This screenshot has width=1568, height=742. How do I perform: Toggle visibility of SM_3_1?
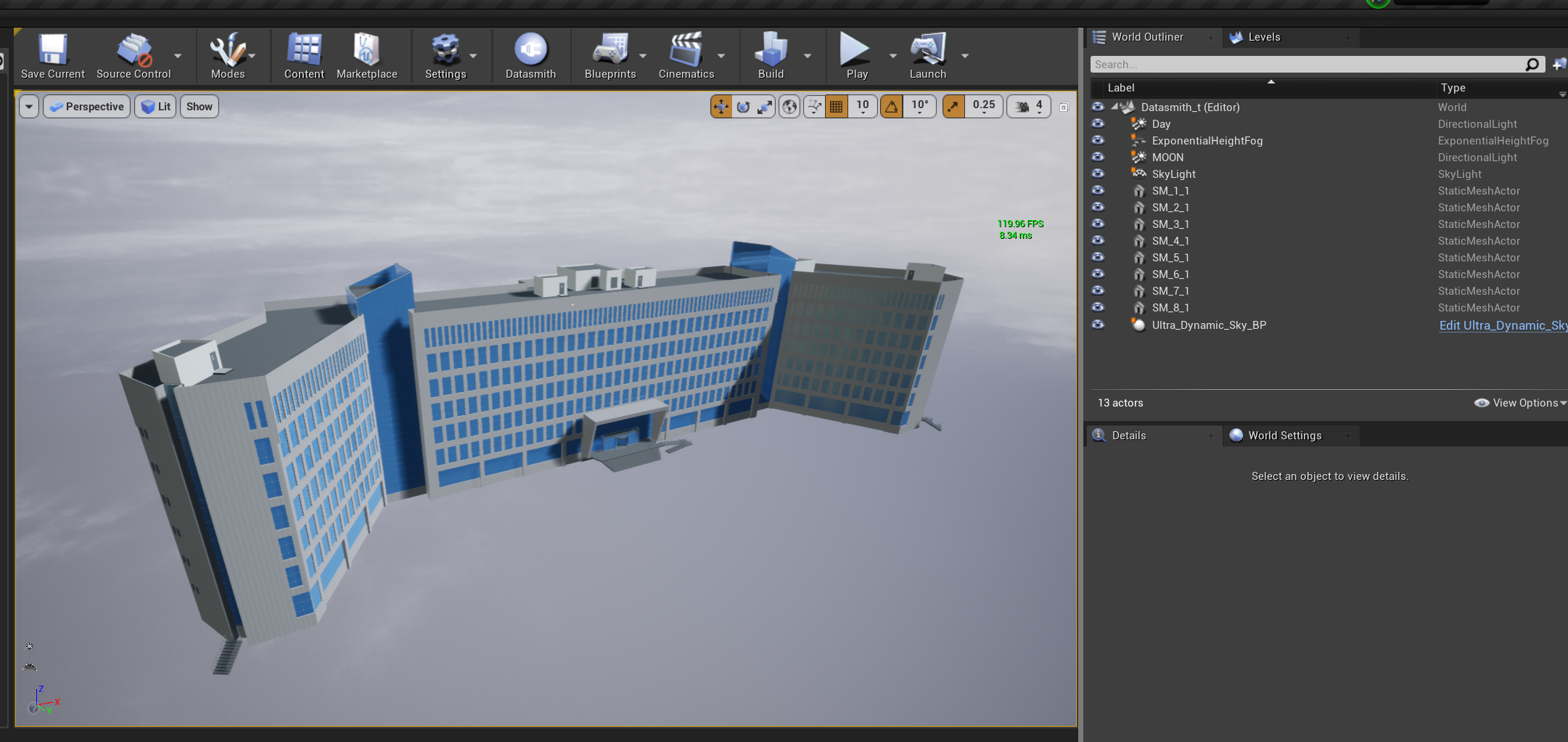pos(1098,224)
